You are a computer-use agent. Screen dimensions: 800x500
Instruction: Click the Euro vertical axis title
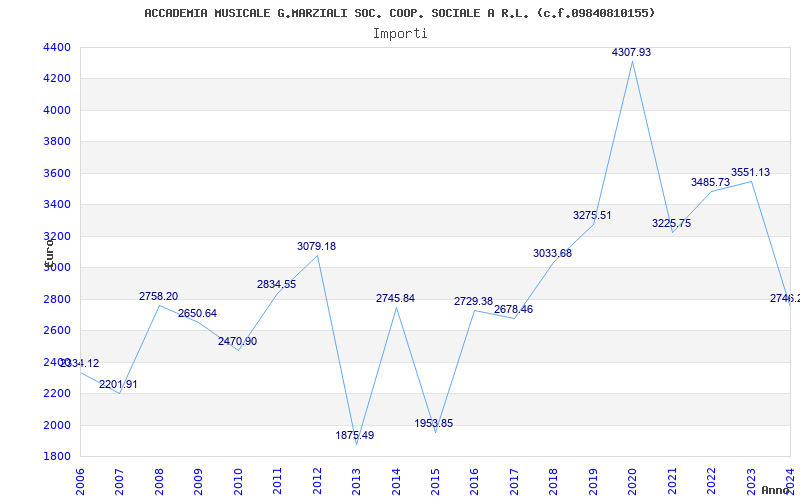pyautogui.click(x=49, y=253)
